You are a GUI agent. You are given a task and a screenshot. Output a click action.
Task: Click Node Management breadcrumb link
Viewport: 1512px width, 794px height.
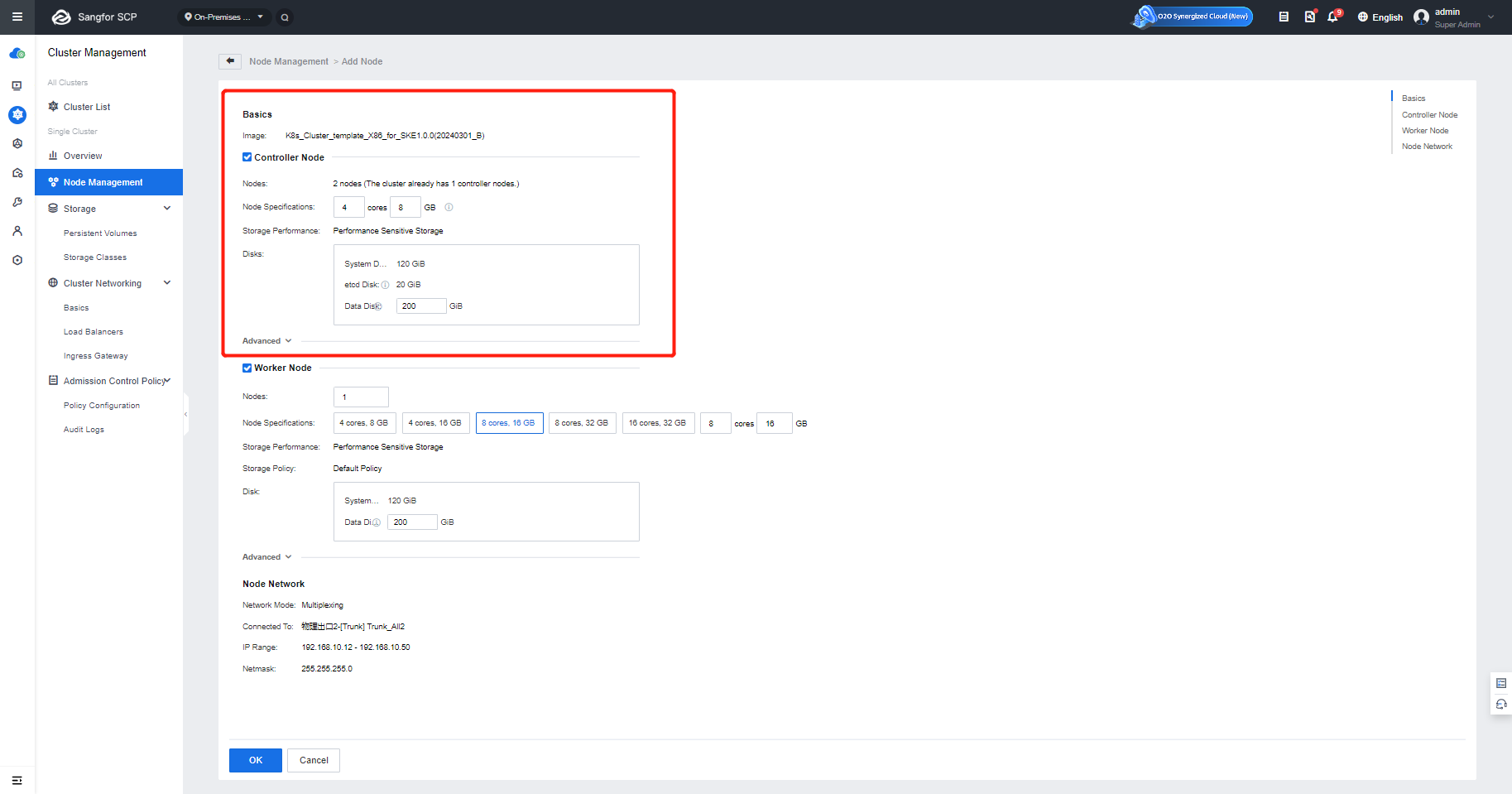pyautogui.click(x=289, y=61)
